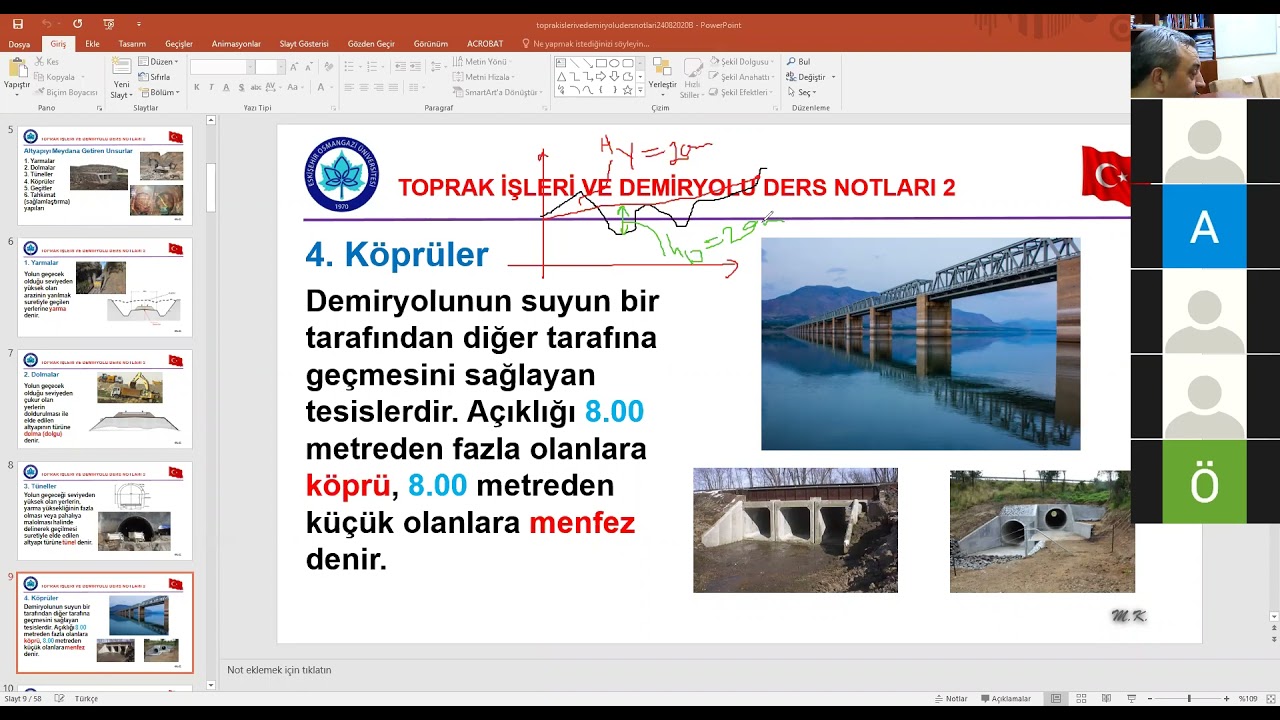1280x720 pixels.
Task: Open the Animasyonlar tab
Action: pos(236,44)
